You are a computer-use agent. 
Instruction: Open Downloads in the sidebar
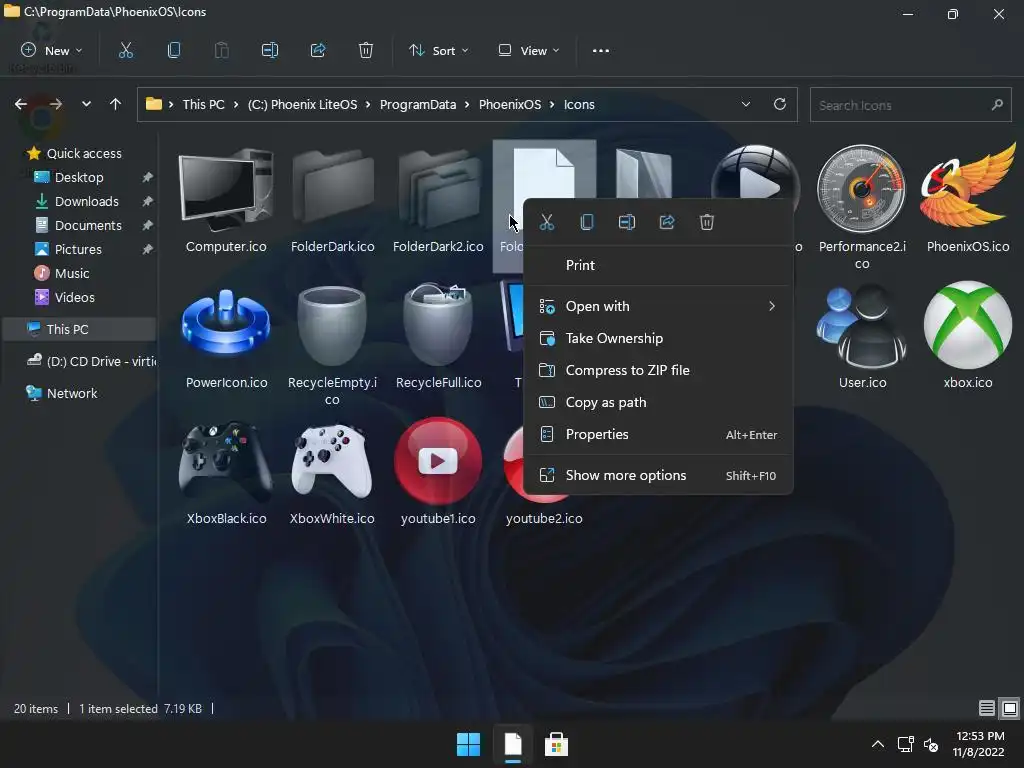click(x=86, y=201)
